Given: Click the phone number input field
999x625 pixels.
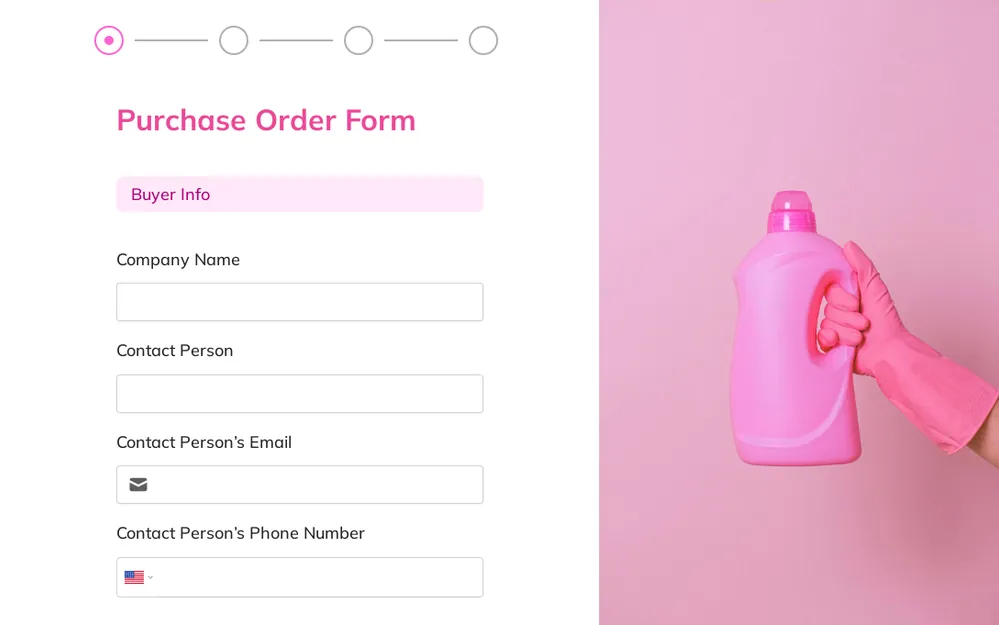Looking at the screenshot, I should [299, 577].
